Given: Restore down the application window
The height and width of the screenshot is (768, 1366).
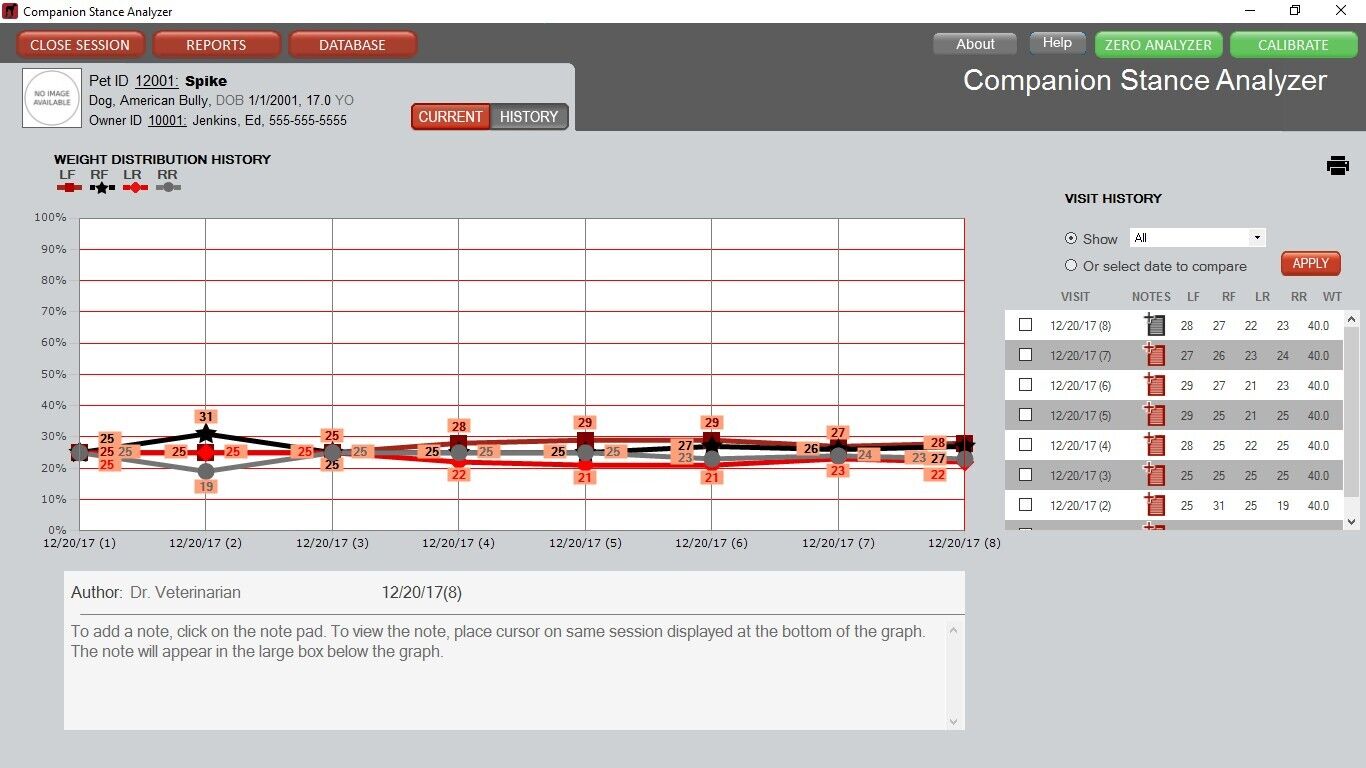Looking at the screenshot, I should pos(1295,11).
